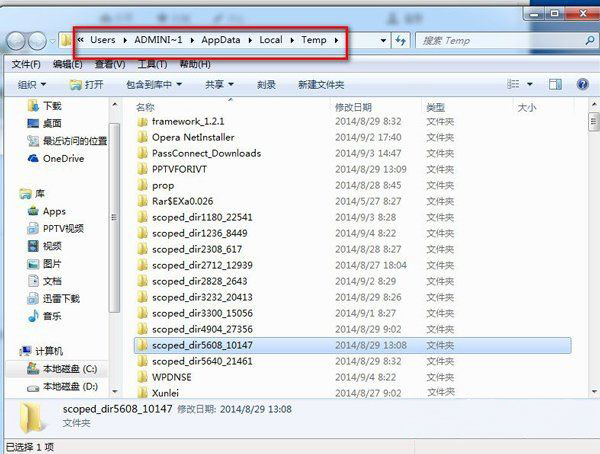Open 图片 library in sidebar
The height and width of the screenshot is (454, 600).
tap(44, 264)
